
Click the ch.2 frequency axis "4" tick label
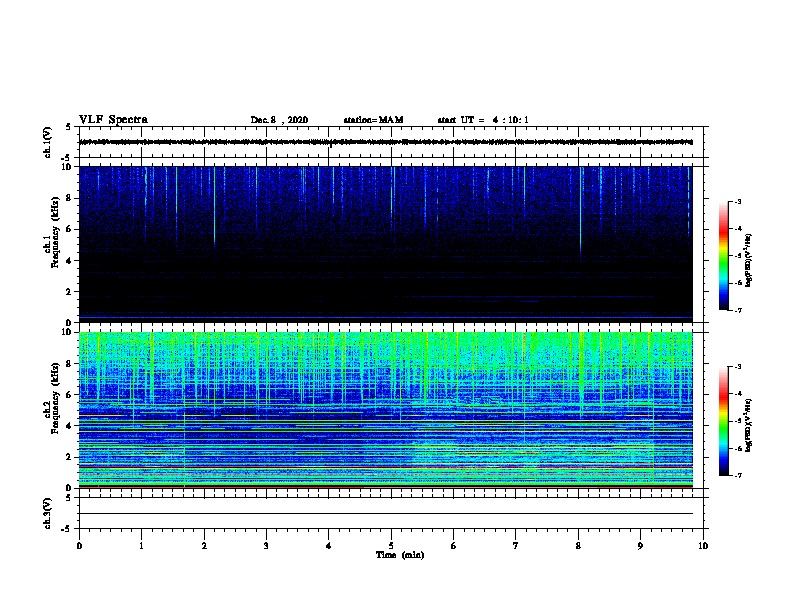pyautogui.click(x=69, y=426)
